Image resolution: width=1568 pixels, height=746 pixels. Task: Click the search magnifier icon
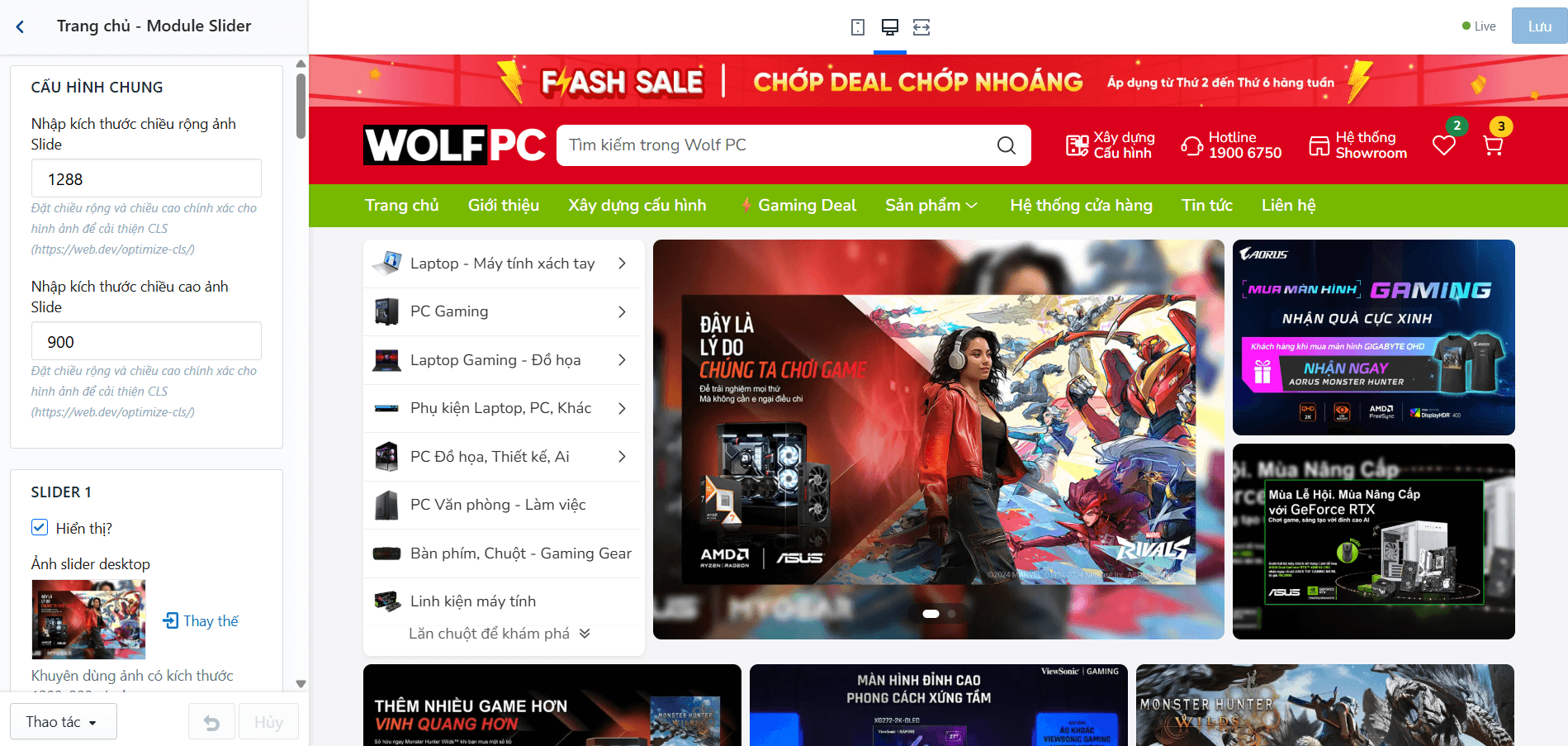click(1007, 145)
